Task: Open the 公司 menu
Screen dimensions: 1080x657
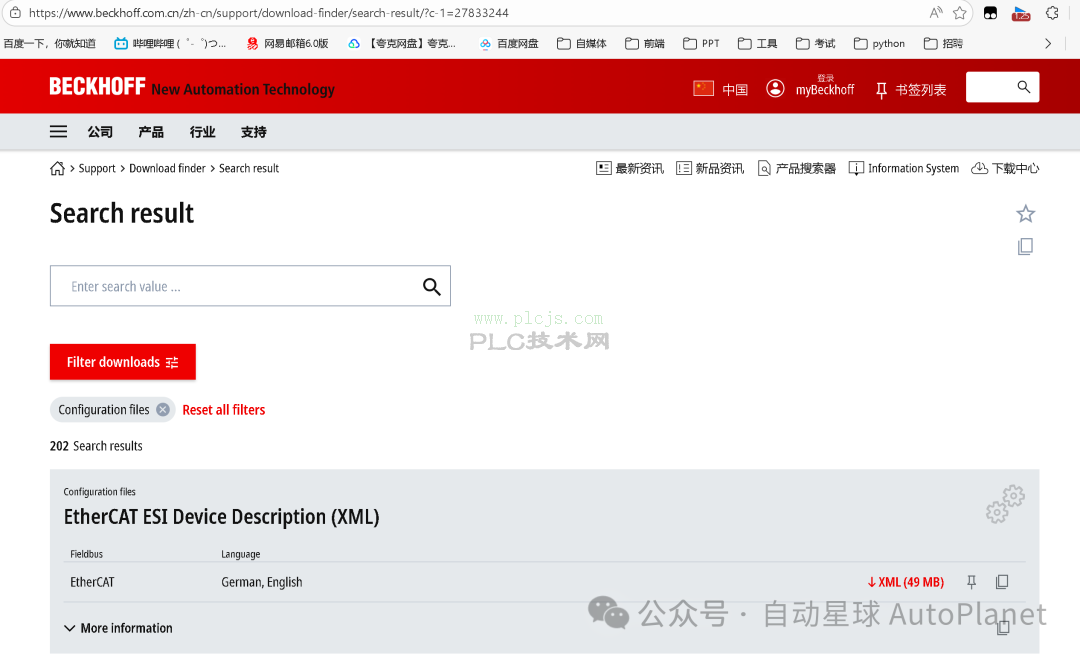Action: (100, 132)
